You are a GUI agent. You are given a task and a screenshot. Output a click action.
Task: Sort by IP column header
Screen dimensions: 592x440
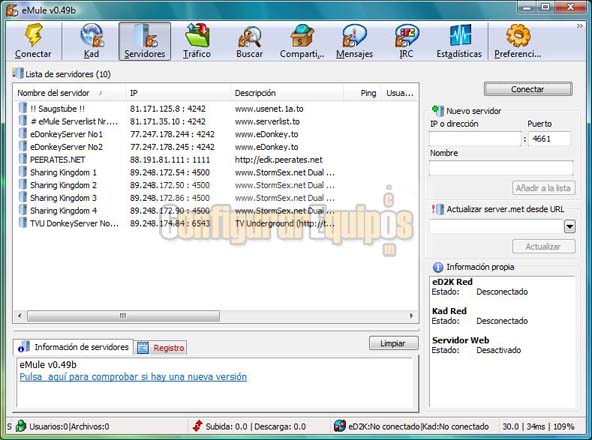tap(178, 93)
